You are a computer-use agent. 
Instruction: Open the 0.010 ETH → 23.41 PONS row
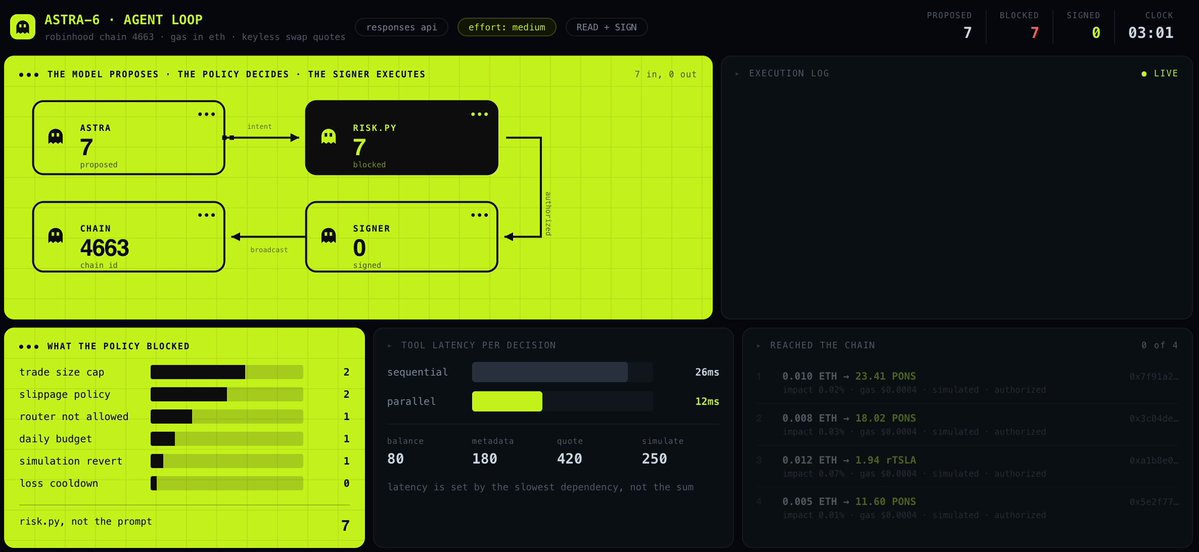pyautogui.click(x=967, y=382)
